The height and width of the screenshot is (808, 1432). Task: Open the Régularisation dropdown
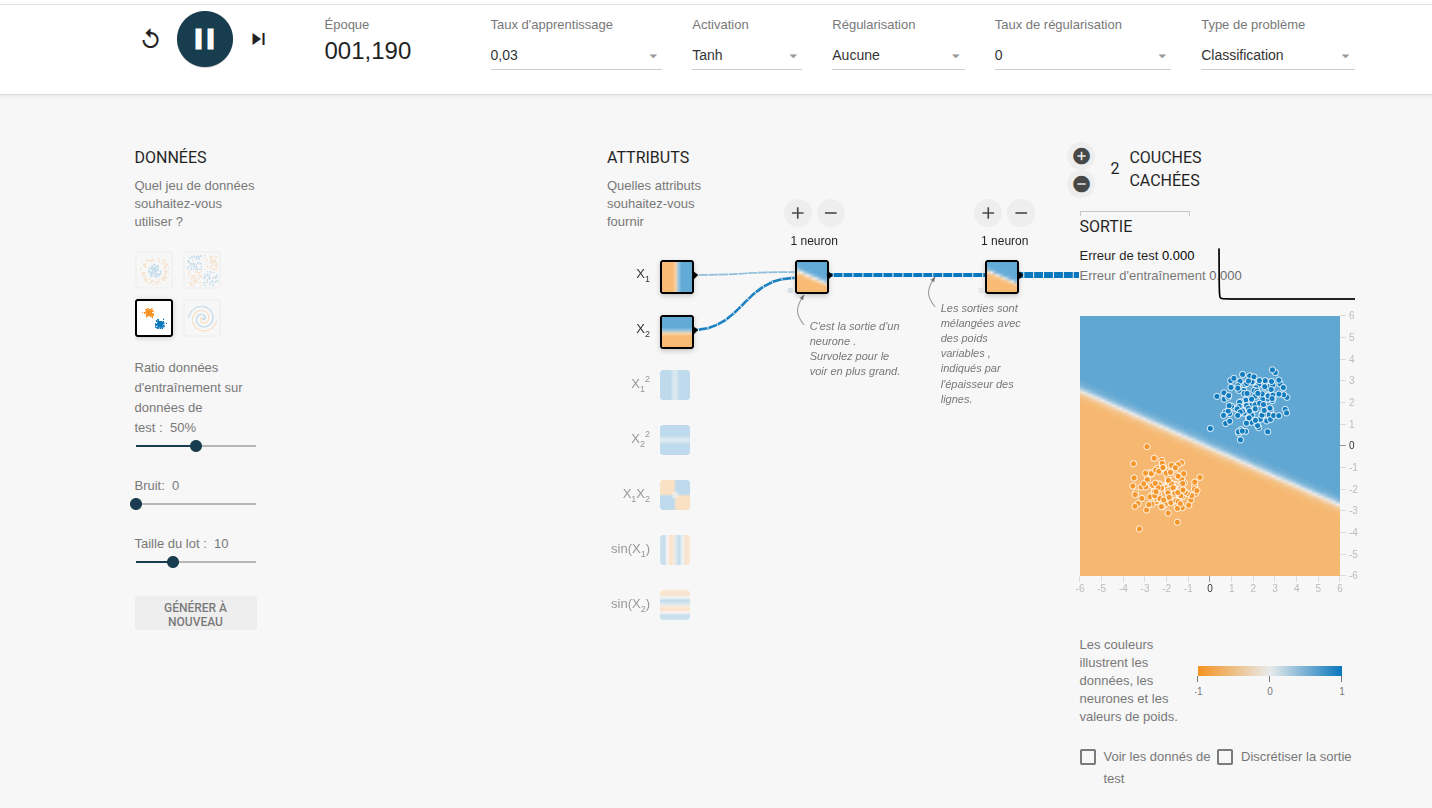pos(897,56)
